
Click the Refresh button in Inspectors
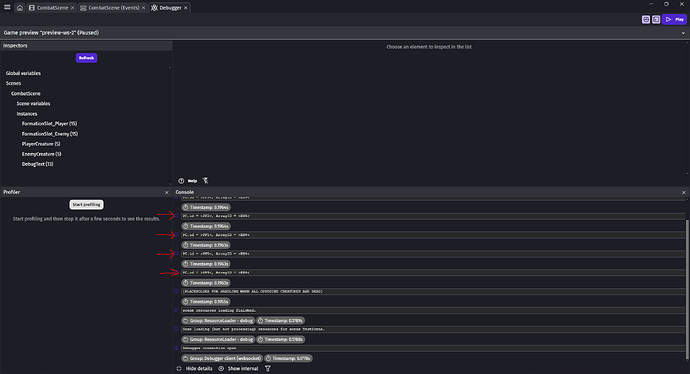(x=86, y=58)
